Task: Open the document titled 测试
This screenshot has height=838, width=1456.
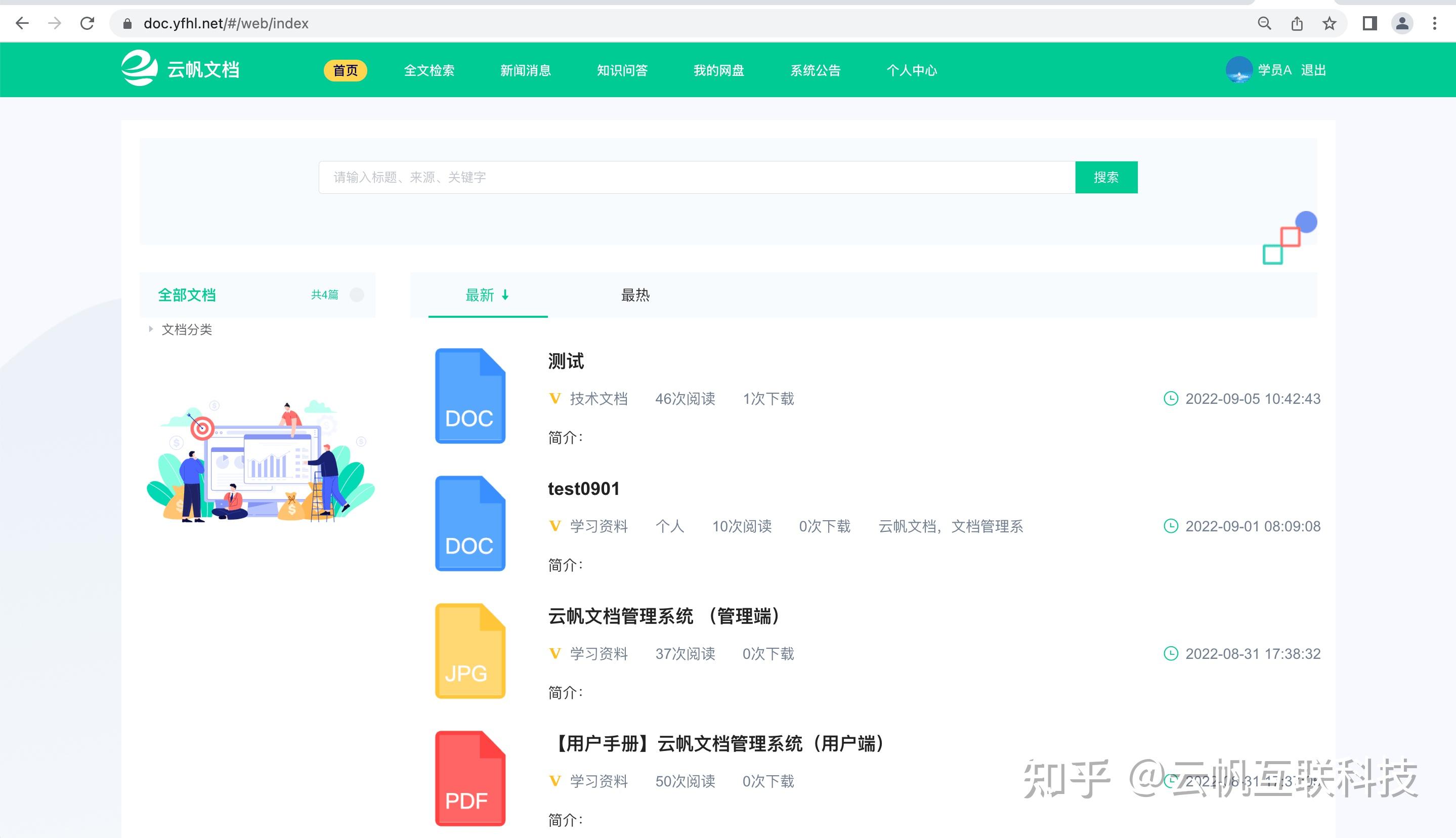Action: click(x=566, y=361)
